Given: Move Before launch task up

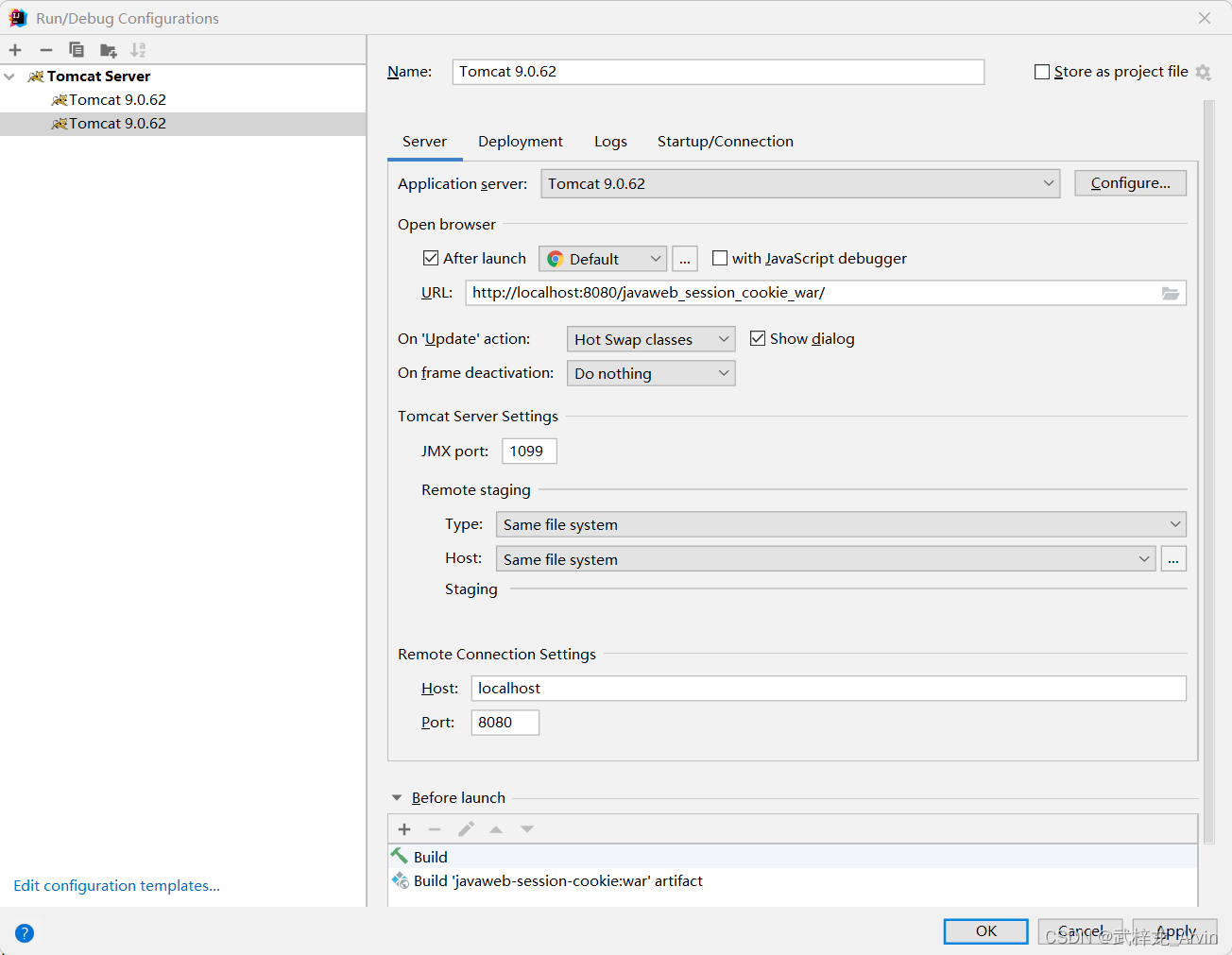Looking at the screenshot, I should point(496,829).
